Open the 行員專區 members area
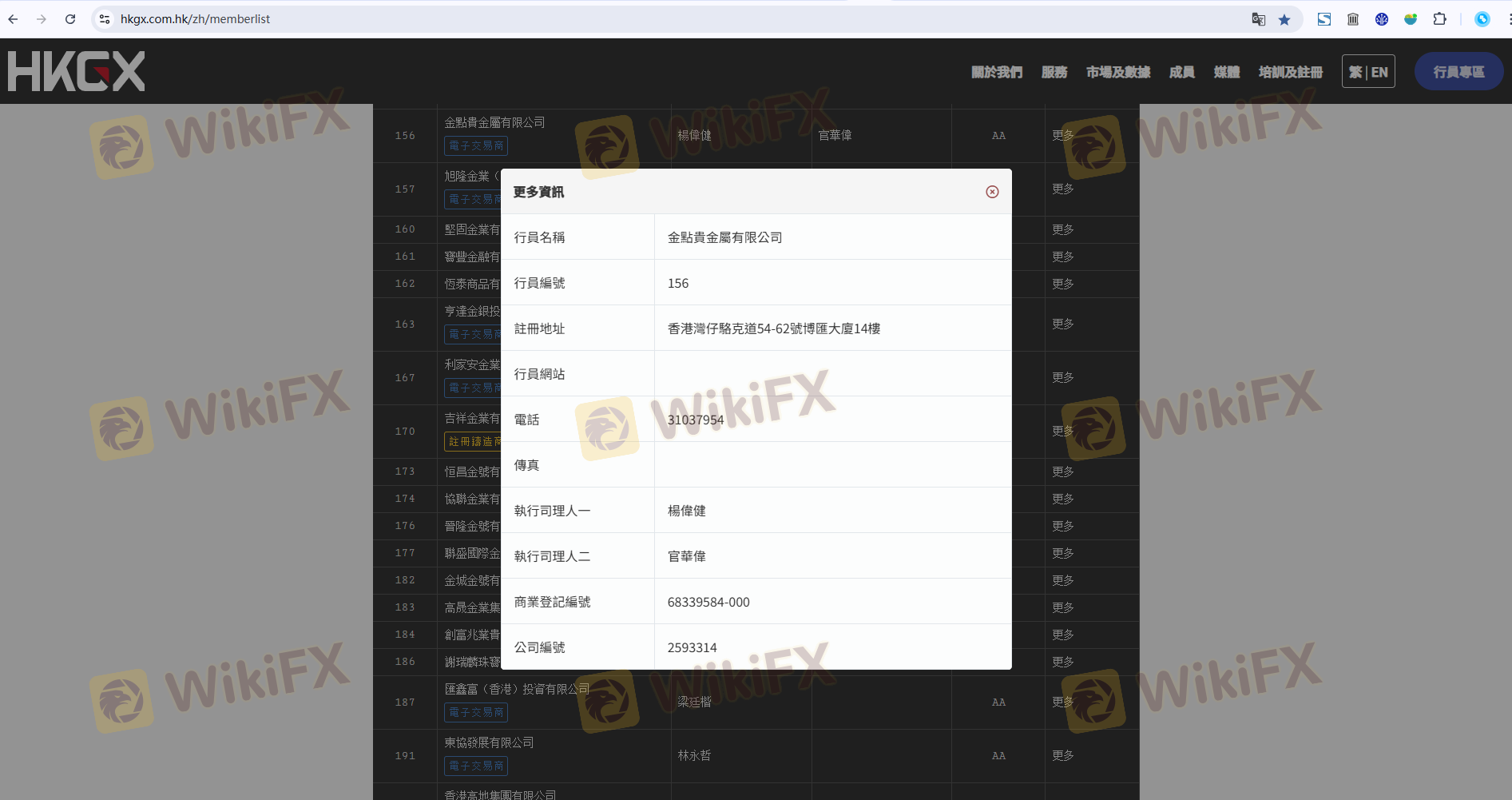 (x=1458, y=72)
